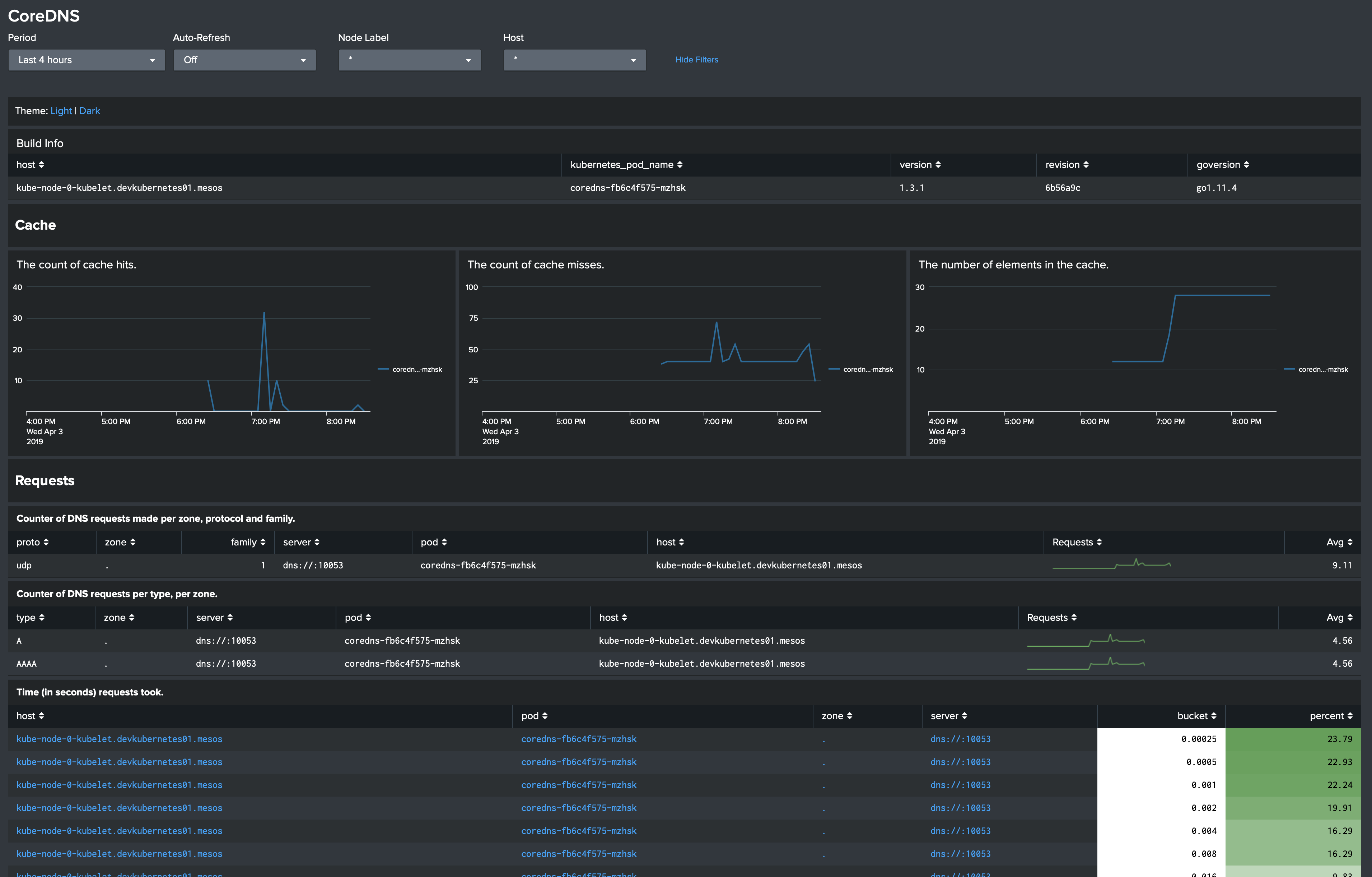Click the Hide Filters link

[x=696, y=60]
